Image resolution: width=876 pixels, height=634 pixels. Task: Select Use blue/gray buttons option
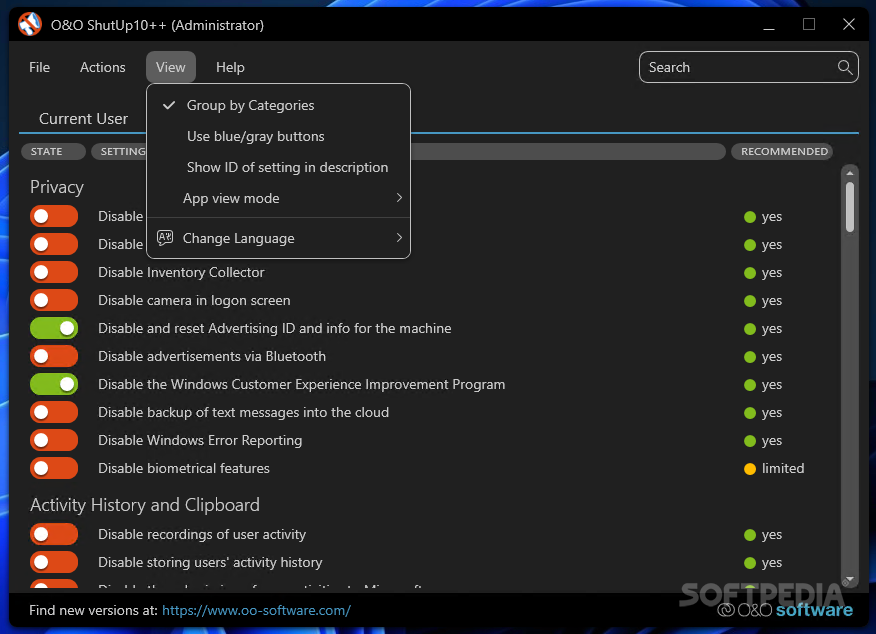278,136
